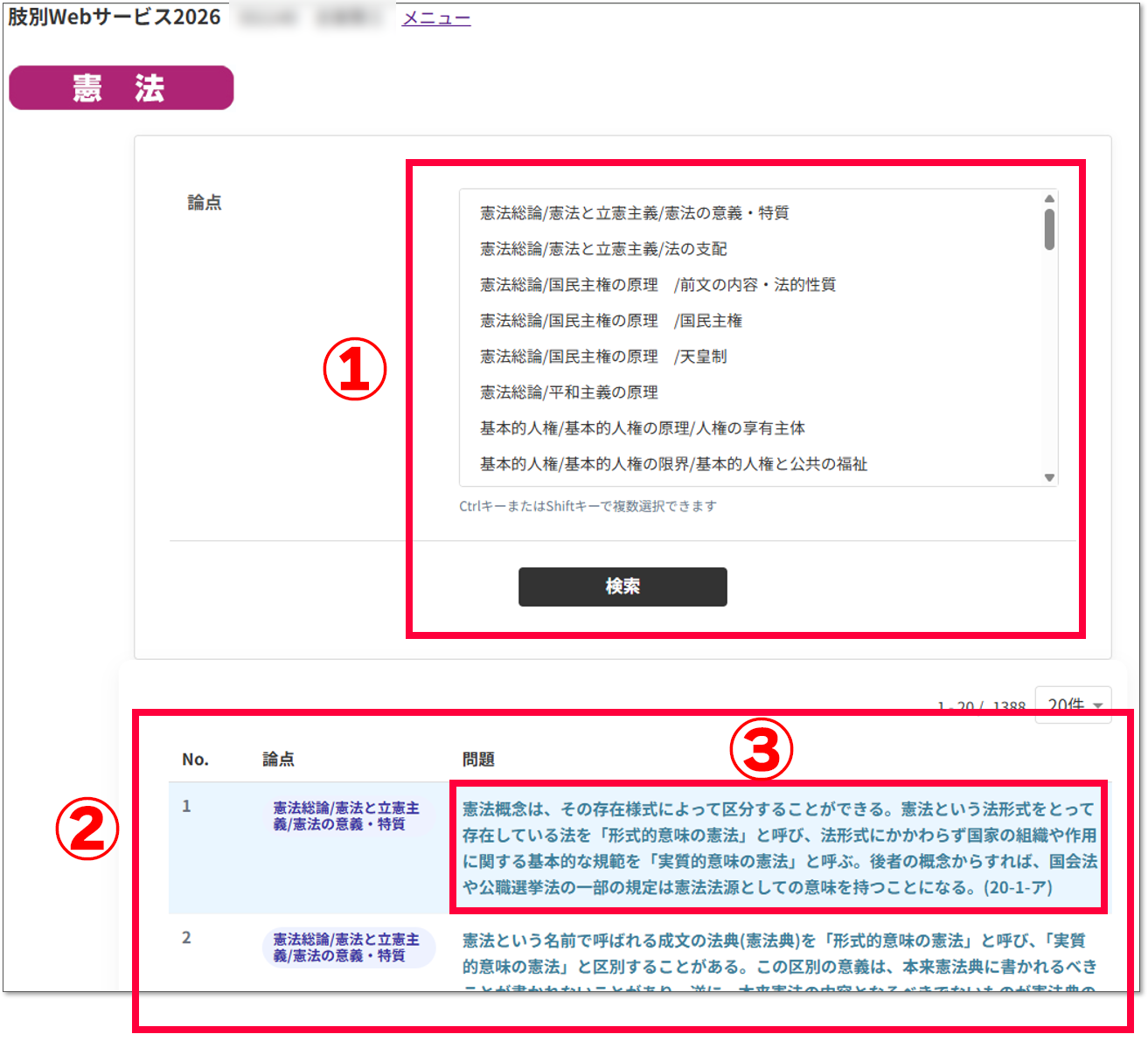
Task: Select the 国民主権の原理 /国民主権 option
Action: (x=610, y=321)
